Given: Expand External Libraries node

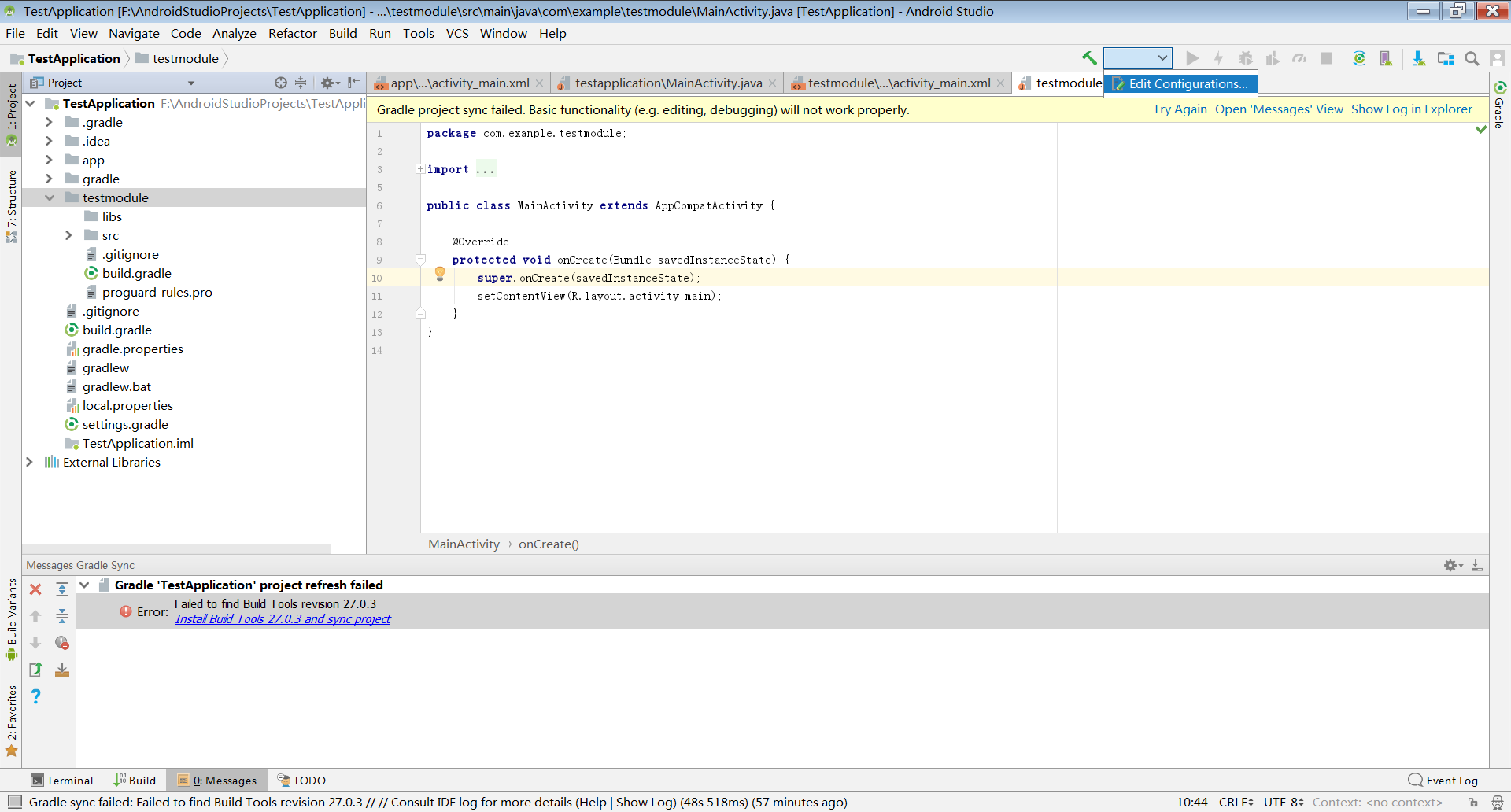Looking at the screenshot, I should [30, 462].
